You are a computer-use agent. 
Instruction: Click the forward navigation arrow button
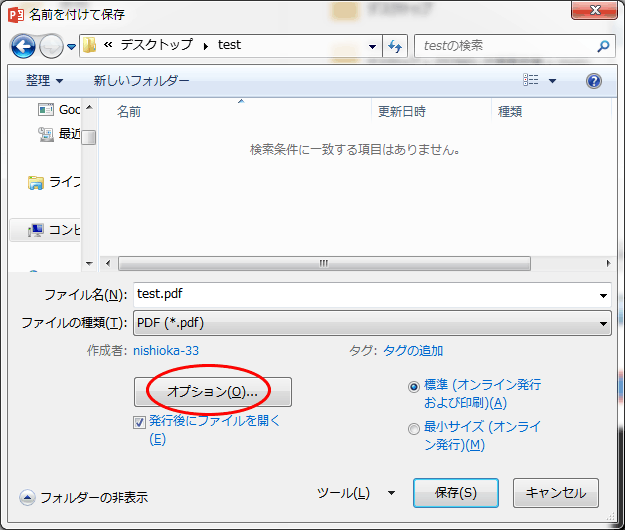(51, 46)
